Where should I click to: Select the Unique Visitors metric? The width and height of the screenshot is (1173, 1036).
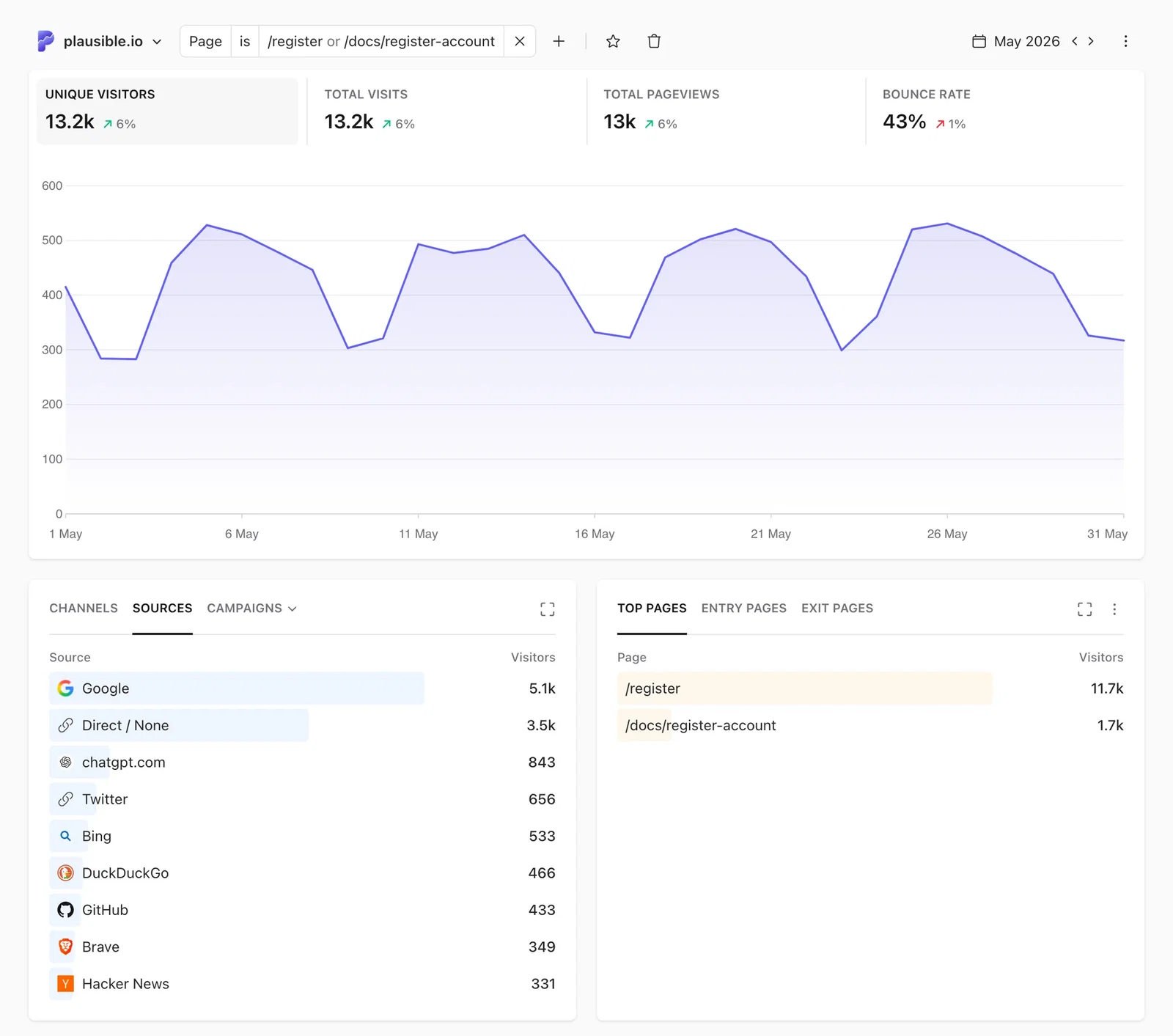(x=167, y=111)
